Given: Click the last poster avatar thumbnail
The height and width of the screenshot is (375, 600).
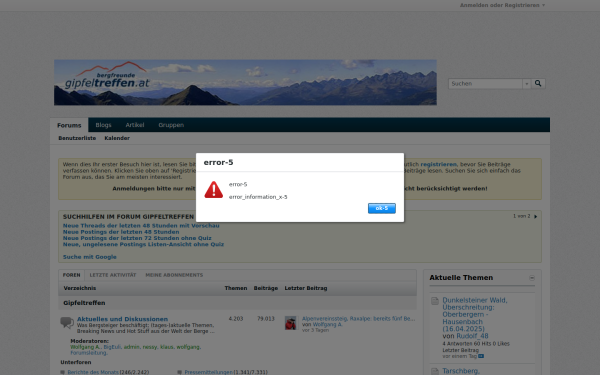Looking at the screenshot, I should (x=290, y=323).
